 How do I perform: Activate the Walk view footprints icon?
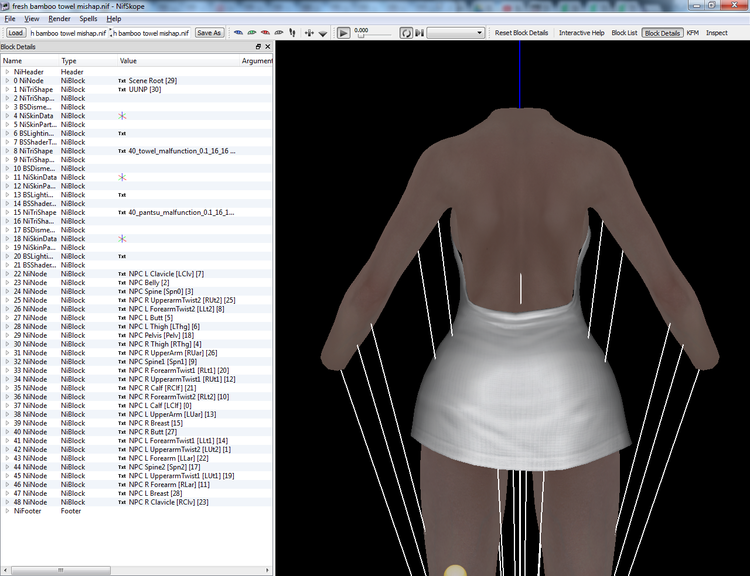(x=292, y=33)
